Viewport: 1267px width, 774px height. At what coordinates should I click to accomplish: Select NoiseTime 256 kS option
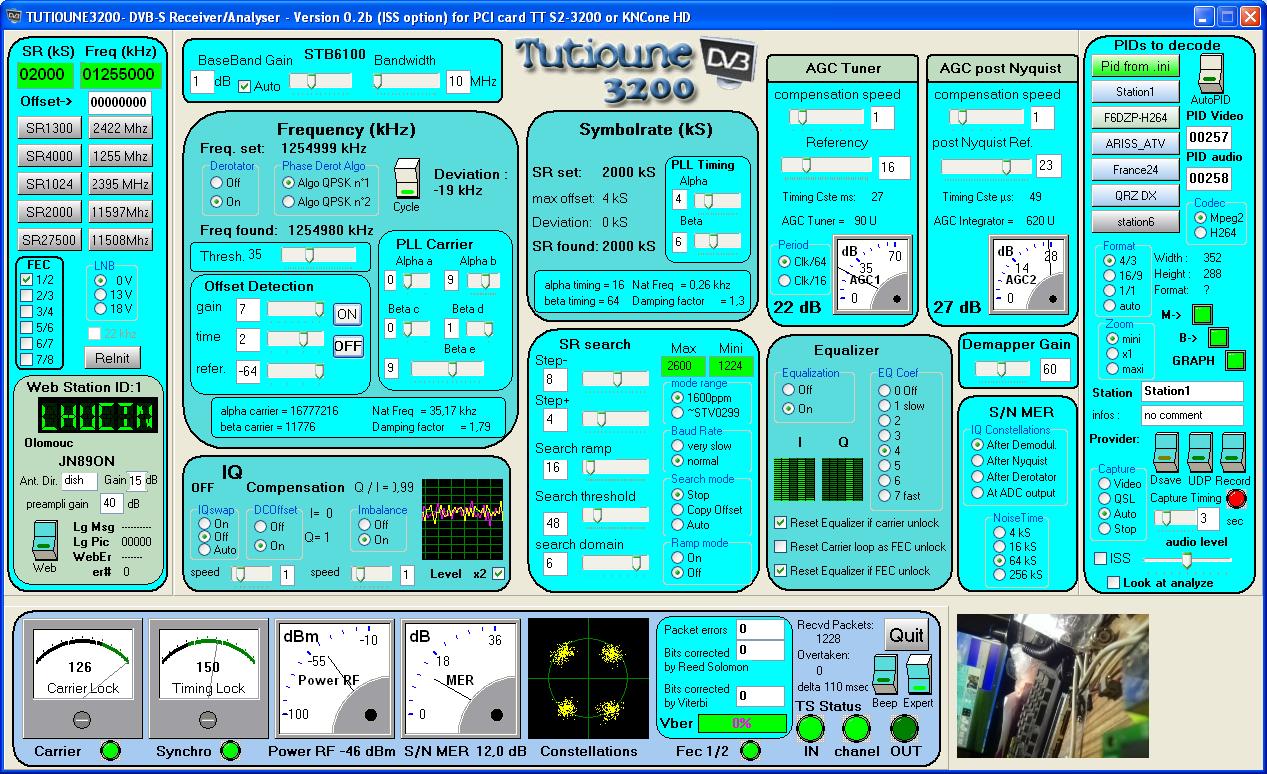pos(999,575)
